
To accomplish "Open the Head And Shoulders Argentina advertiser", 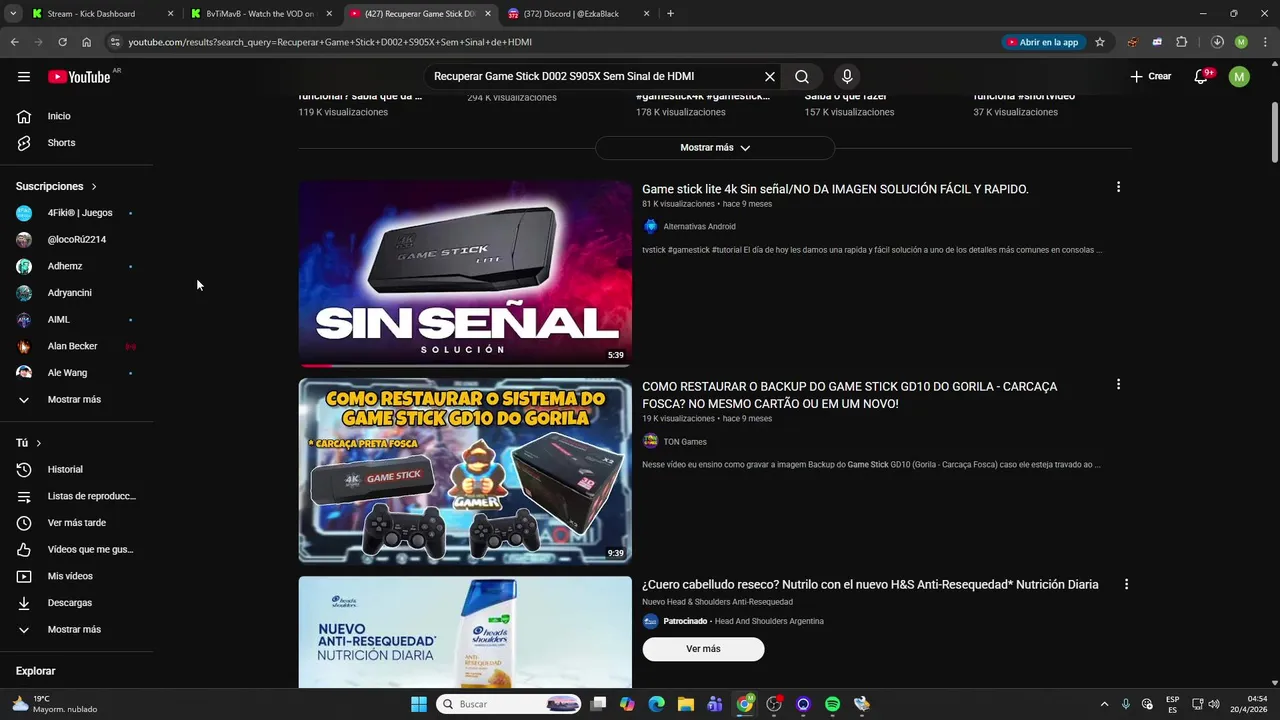I will (769, 621).
